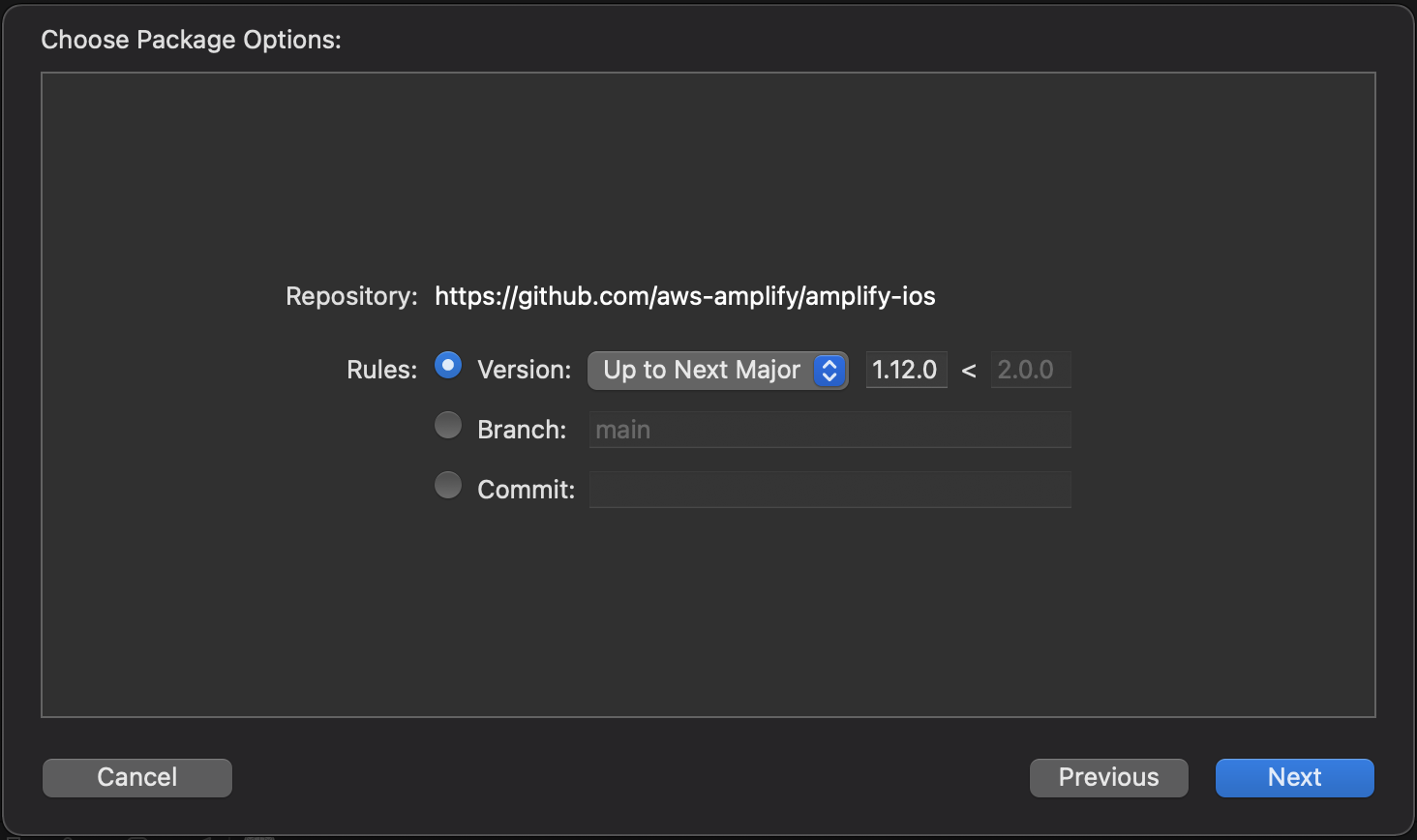
Task: Enable the Branch dependency rule option
Action: pyautogui.click(x=447, y=425)
